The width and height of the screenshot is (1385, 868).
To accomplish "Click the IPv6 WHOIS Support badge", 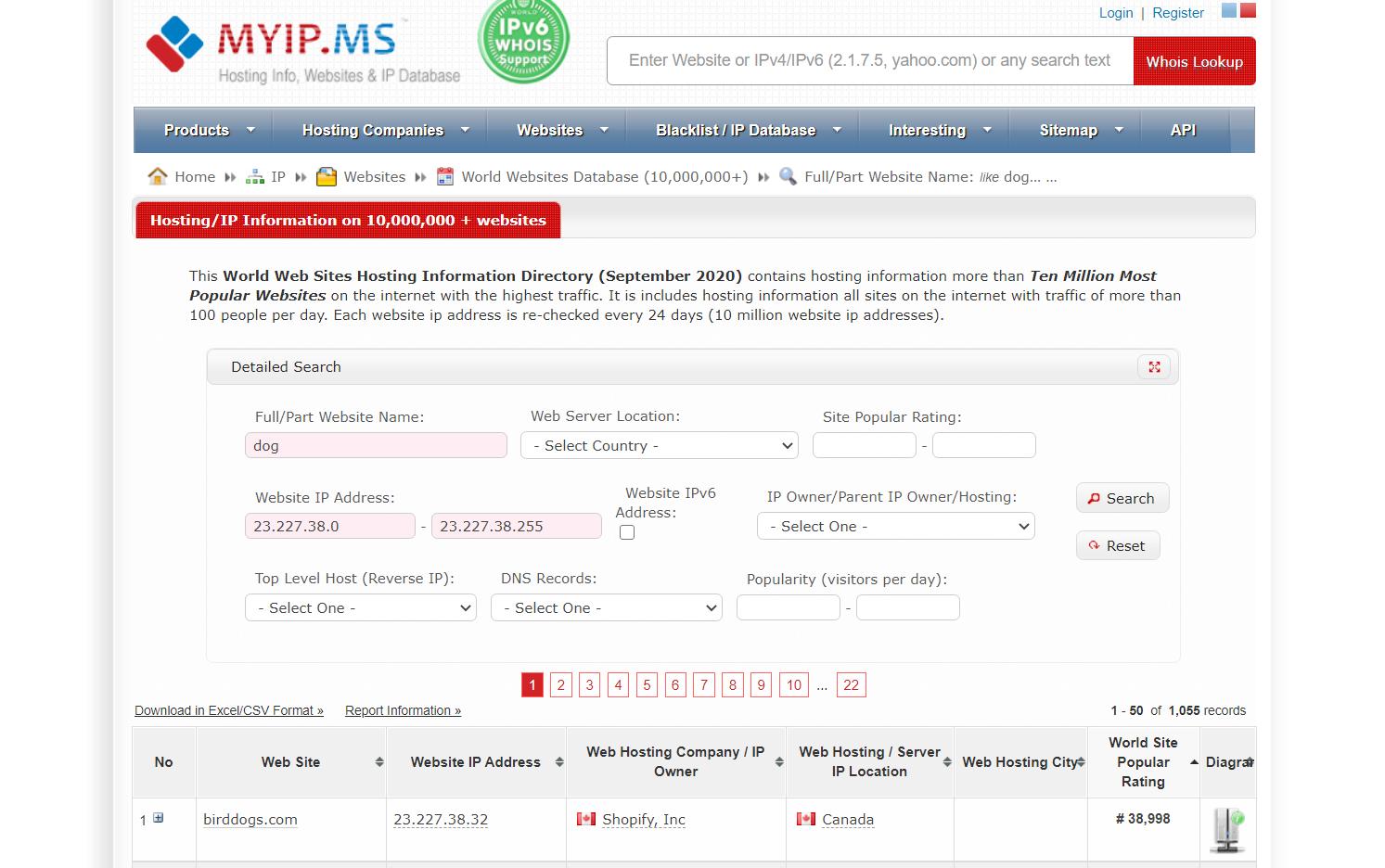I will click(523, 41).
